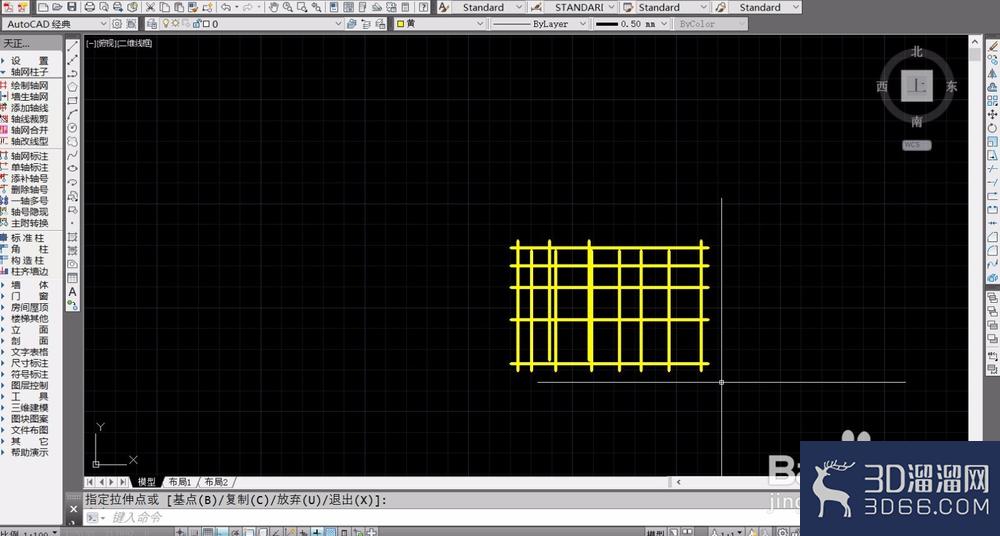1000x536 pixels.
Task: Select the Arc draw tool
Action: click(x=73, y=114)
